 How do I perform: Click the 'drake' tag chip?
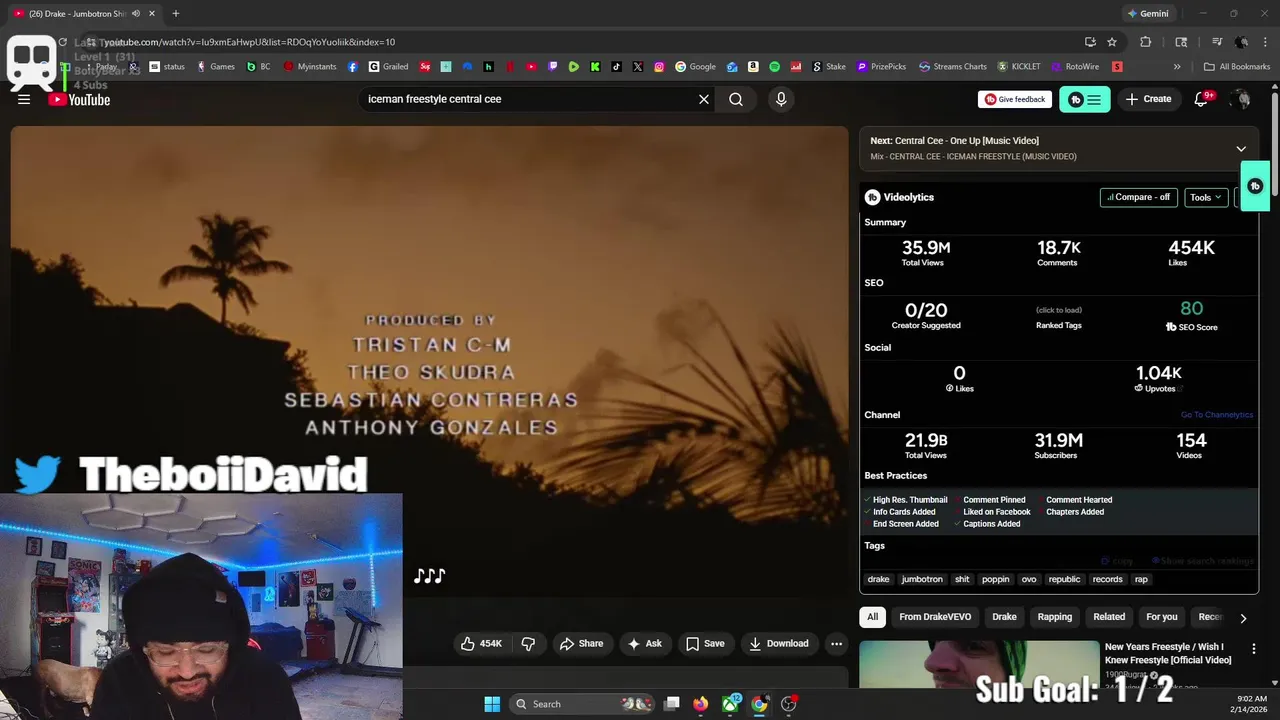tap(878, 579)
